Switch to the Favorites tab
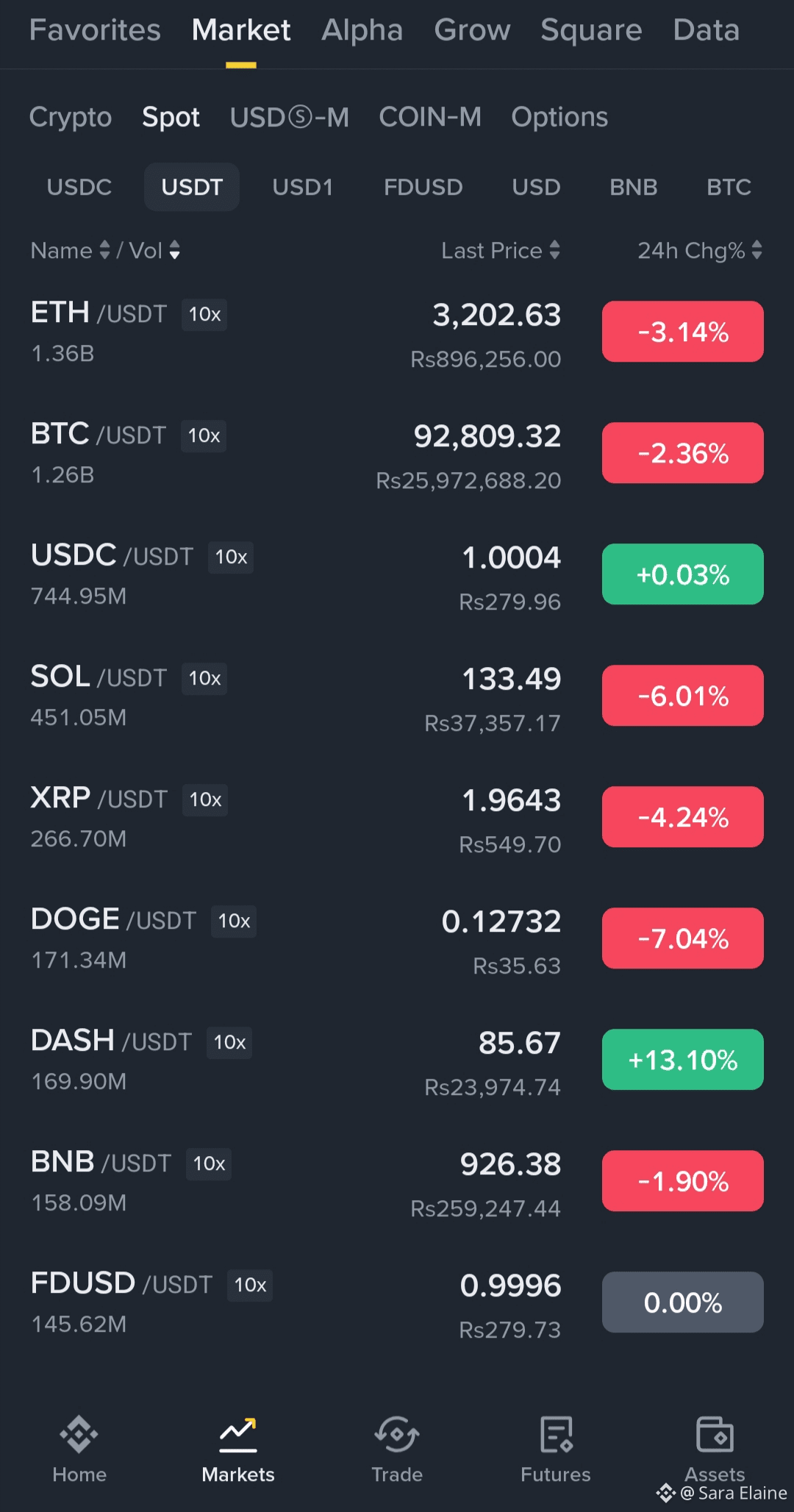The height and width of the screenshot is (1512, 794). pyautogui.click(x=95, y=30)
